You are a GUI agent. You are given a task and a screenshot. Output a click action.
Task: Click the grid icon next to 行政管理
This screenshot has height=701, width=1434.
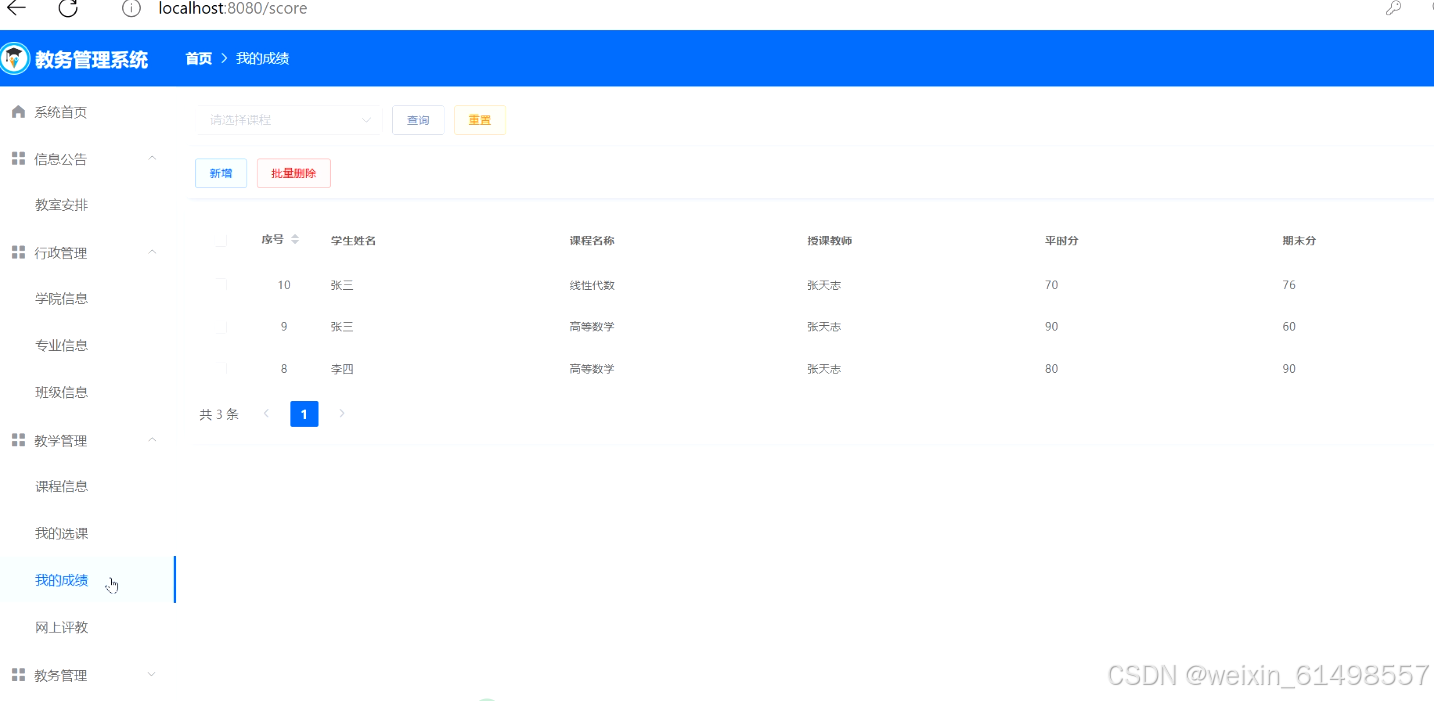[17, 252]
